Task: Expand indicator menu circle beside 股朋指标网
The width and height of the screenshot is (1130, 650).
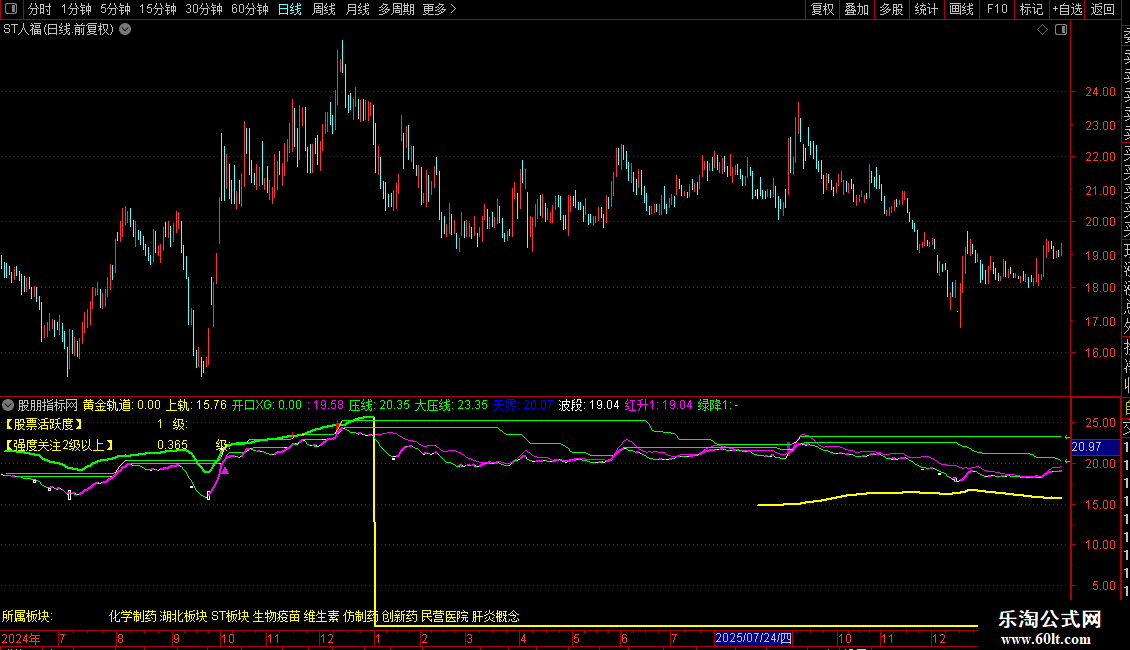Action: pos(8,406)
